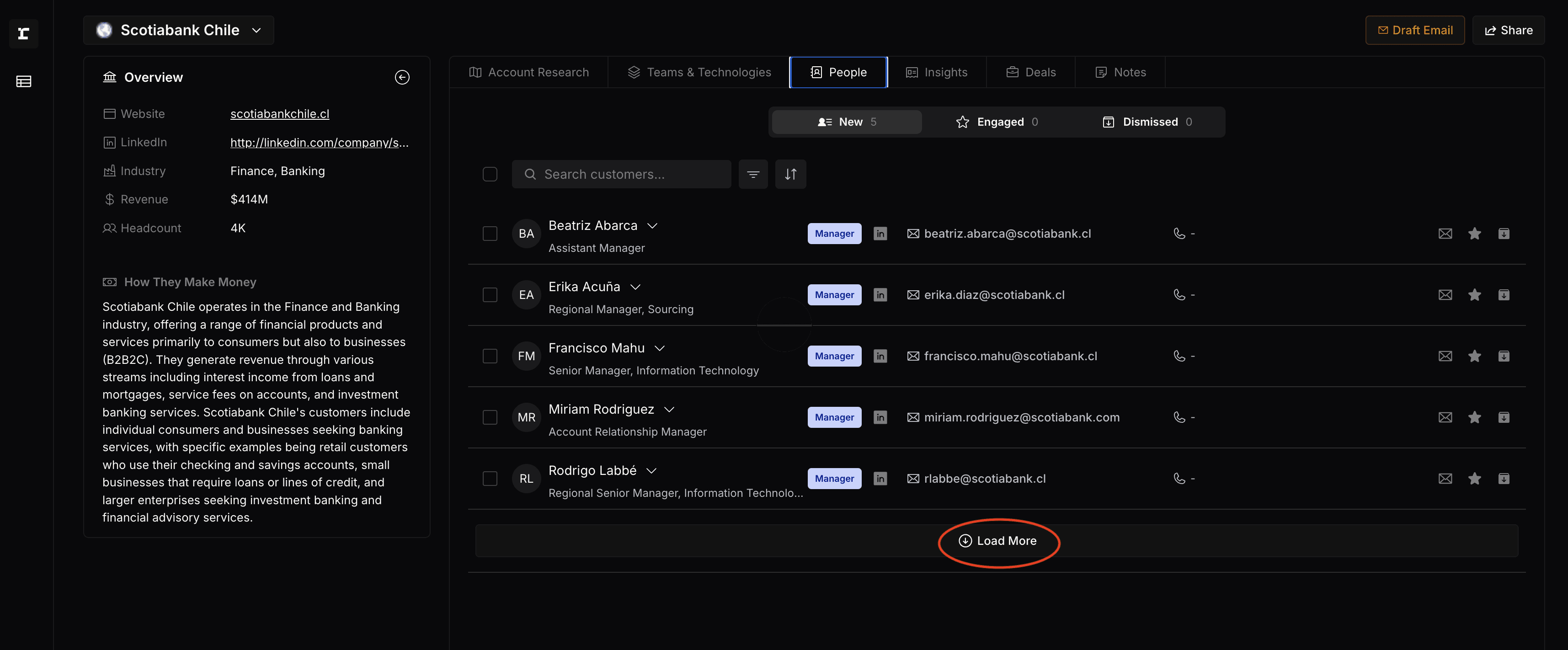Collapse the Overview panel with arrow icon
The width and height of the screenshot is (1568, 650).
(x=402, y=77)
